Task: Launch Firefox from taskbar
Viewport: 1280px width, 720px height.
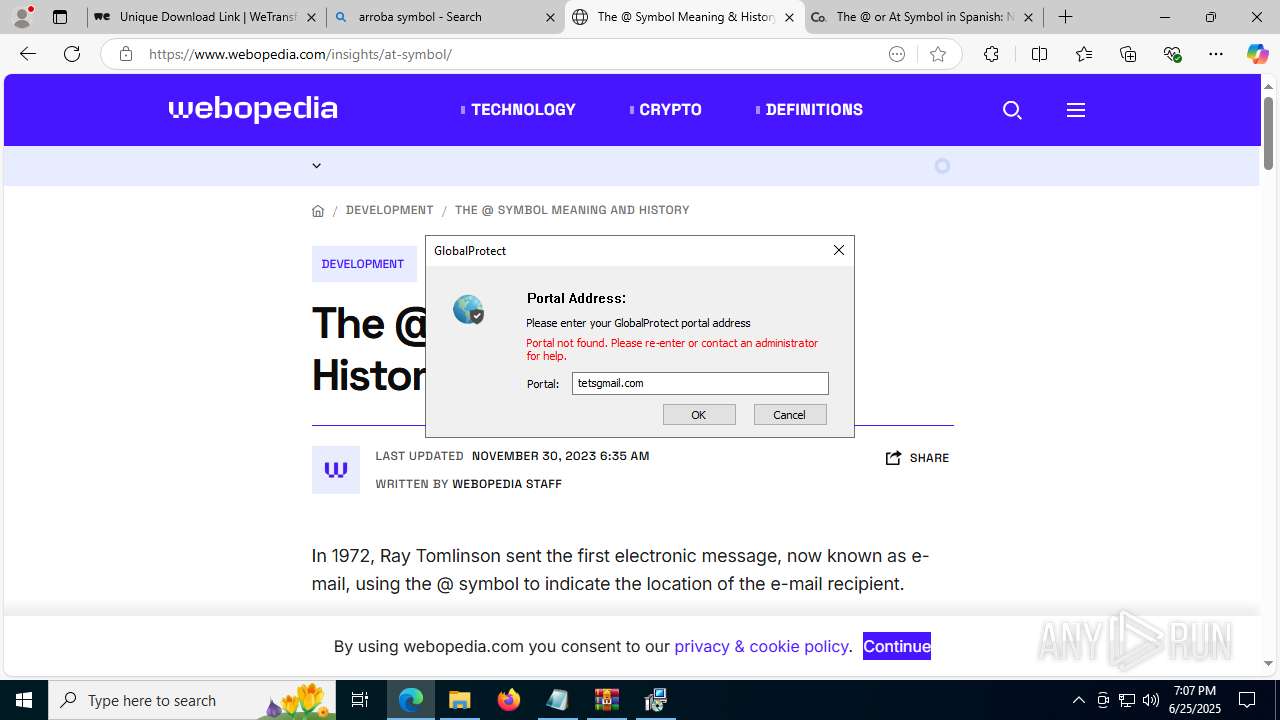Action: [509, 700]
